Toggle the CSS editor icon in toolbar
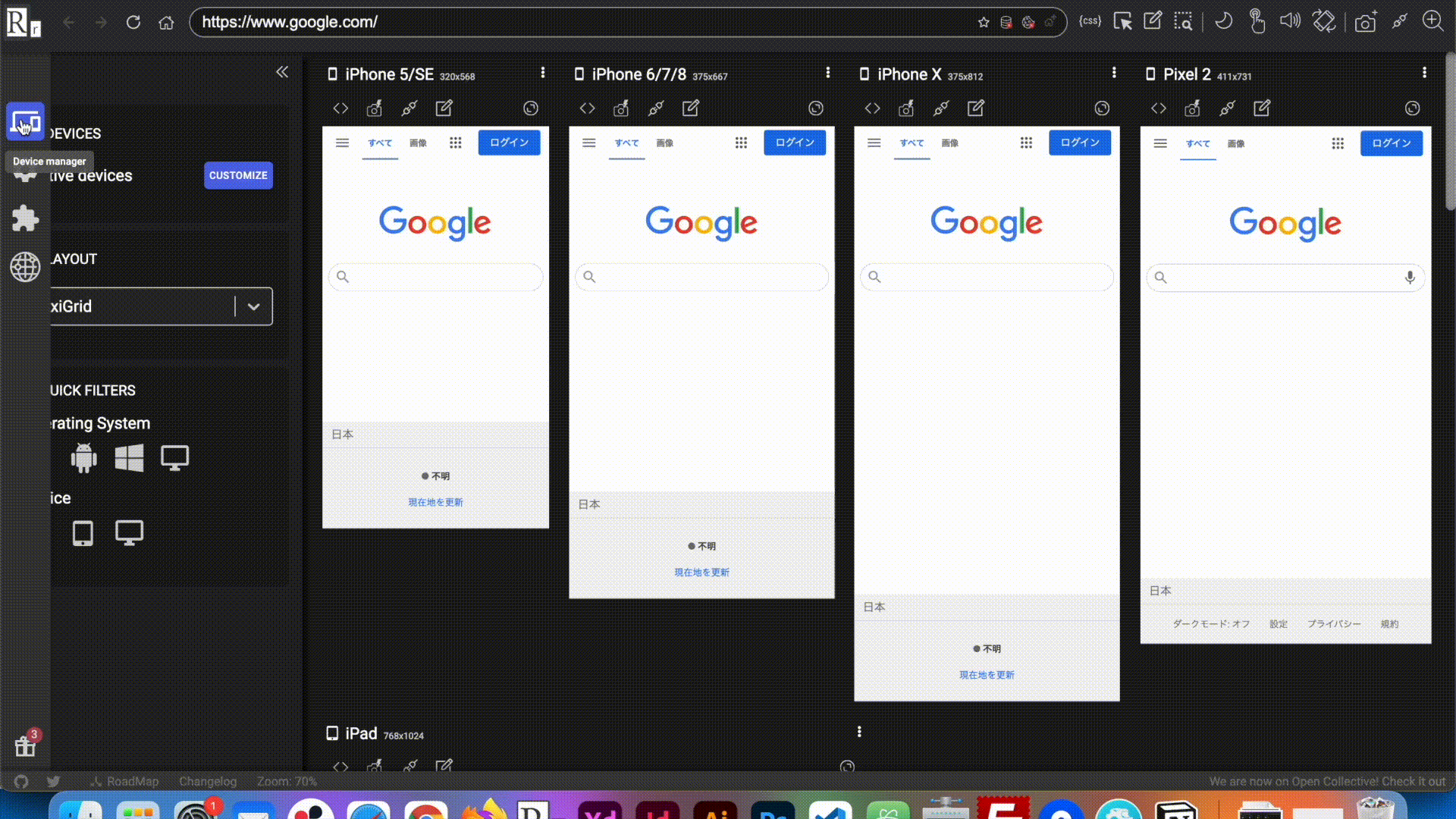This screenshot has height=819, width=1456. (1090, 21)
